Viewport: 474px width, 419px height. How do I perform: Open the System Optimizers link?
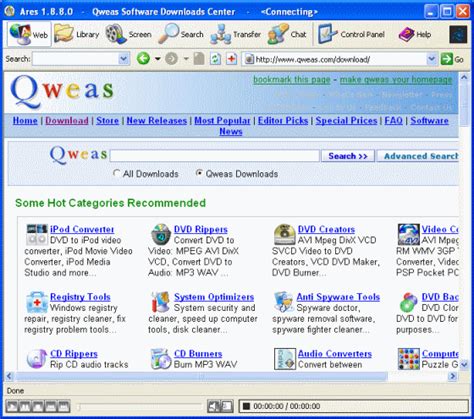click(214, 297)
